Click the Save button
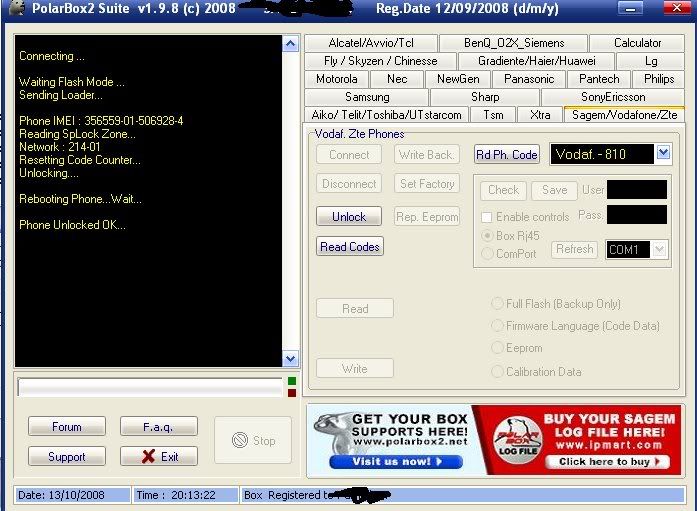697x511 pixels. (x=554, y=190)
